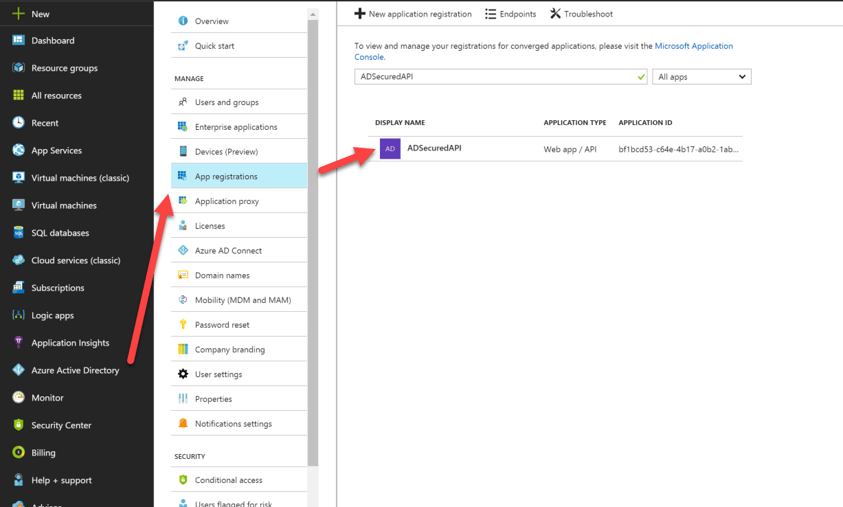
Task: Select Notifications settings menu item
Action: [x=239, y=423]
